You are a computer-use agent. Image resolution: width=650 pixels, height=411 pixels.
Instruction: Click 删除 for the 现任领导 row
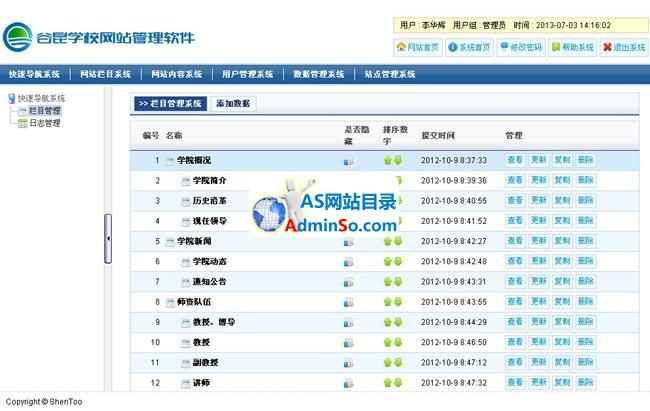(x=586, y=221)
